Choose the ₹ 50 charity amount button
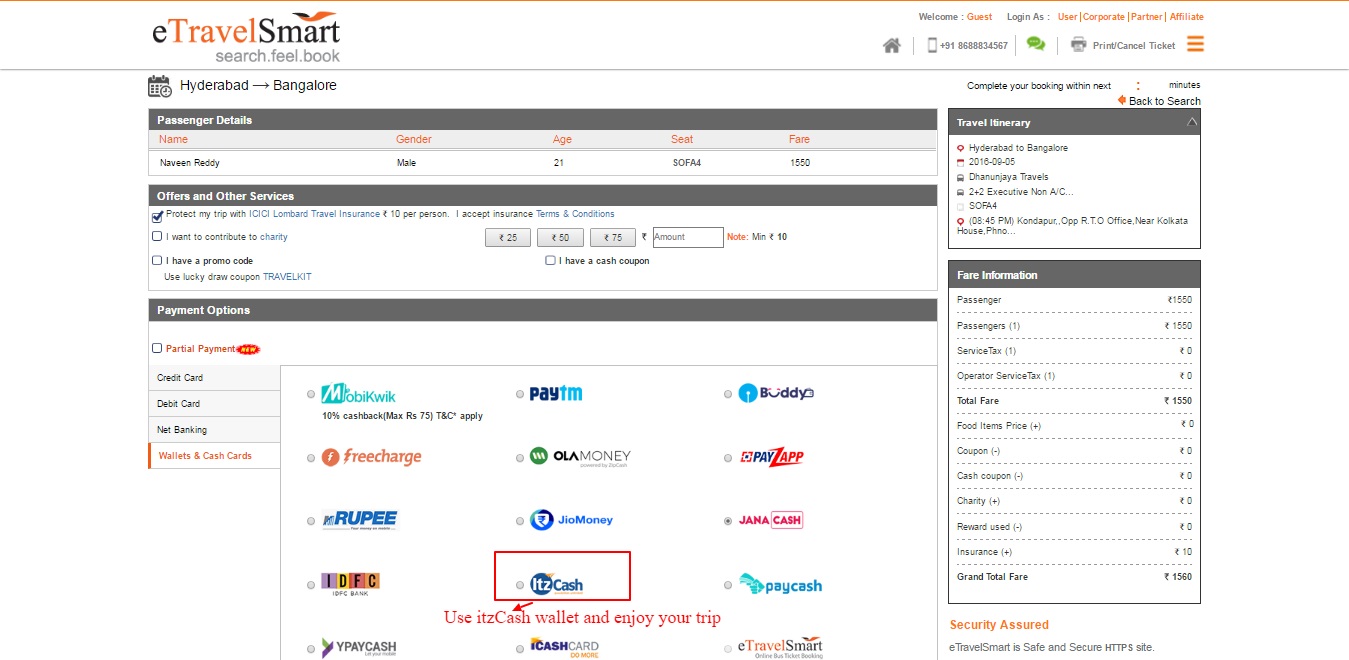 pyautogui.click(x=560, y=237)
